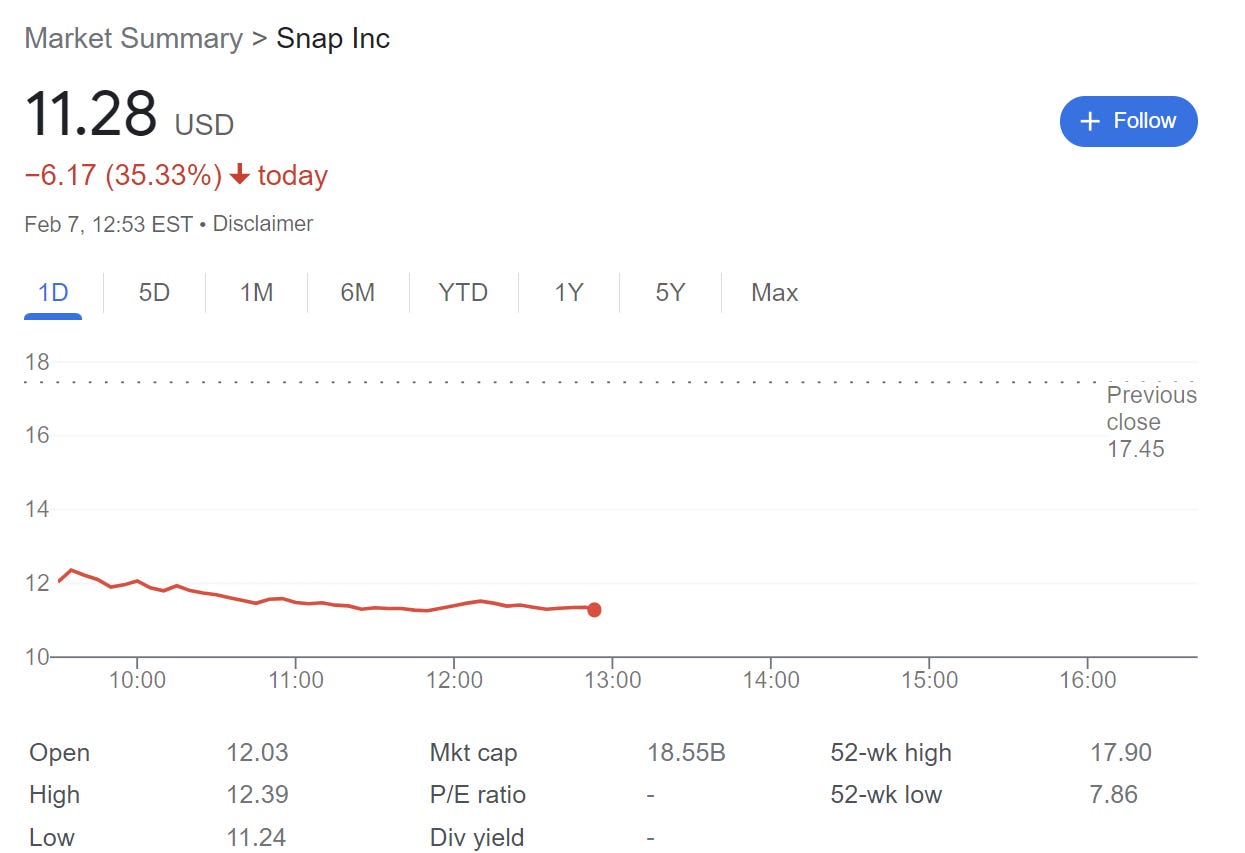Screen dimensions: 1245x853
Task: Switch to the 1Y range tab
Action: tap(569, 293)
